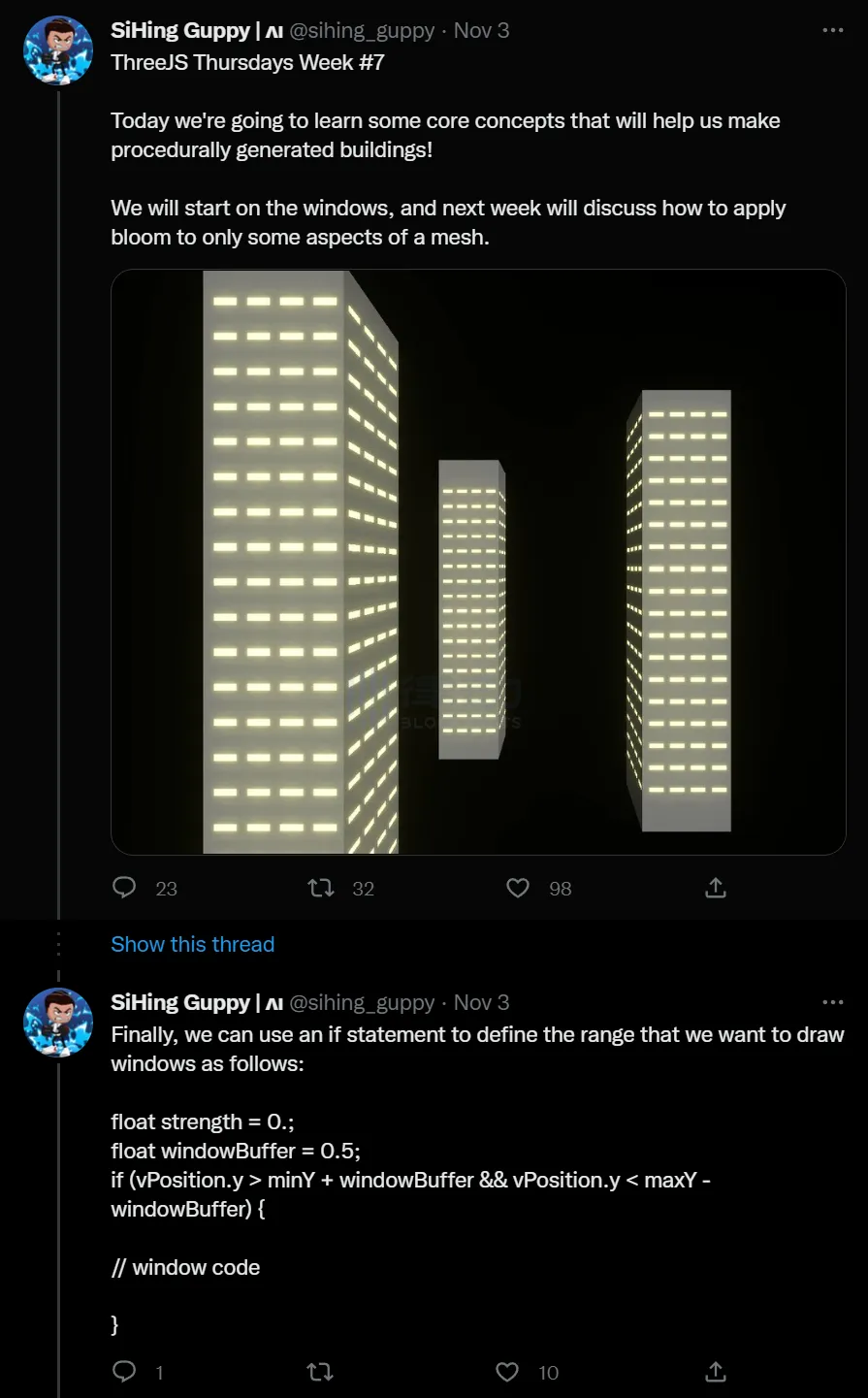Open the procedural buildings image
This screenshot has height=1398, width=868.
(478, 562)
